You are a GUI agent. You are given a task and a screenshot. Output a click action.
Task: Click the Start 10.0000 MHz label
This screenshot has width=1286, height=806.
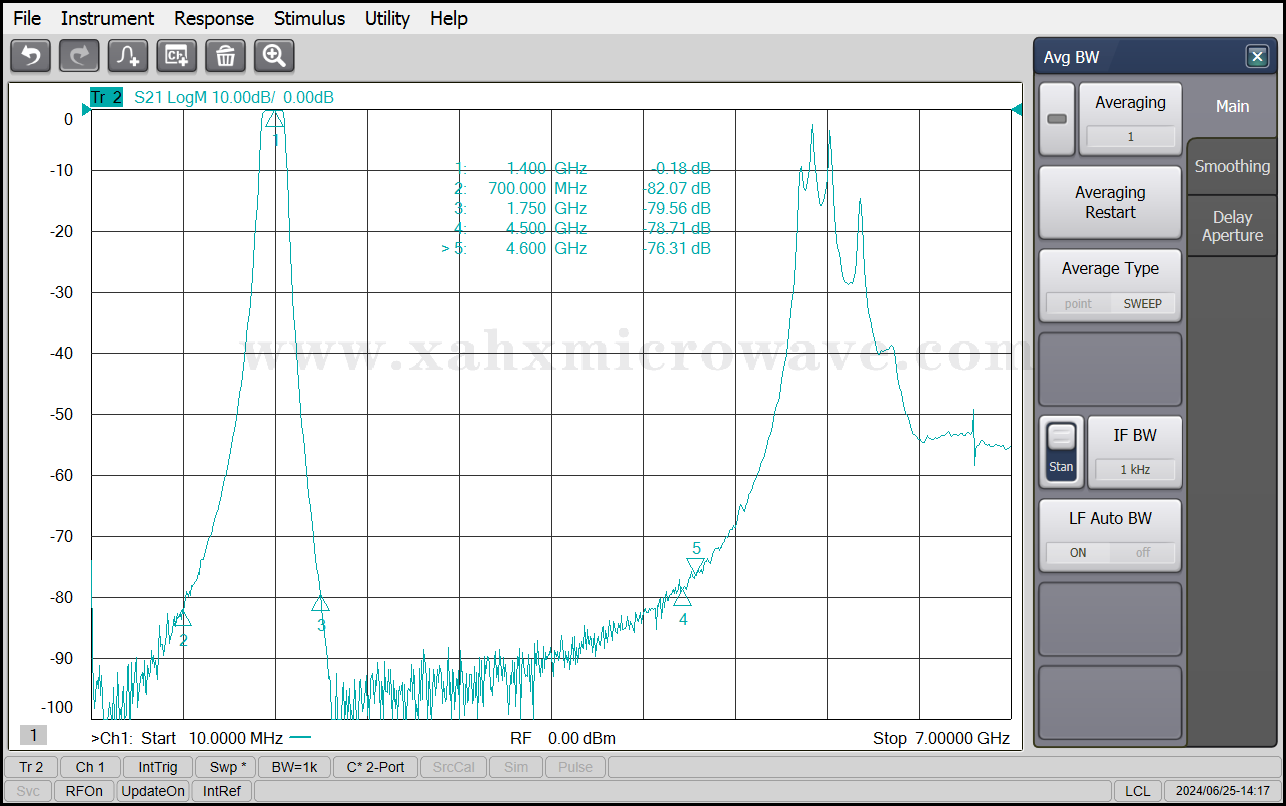(x=212, y=738)
